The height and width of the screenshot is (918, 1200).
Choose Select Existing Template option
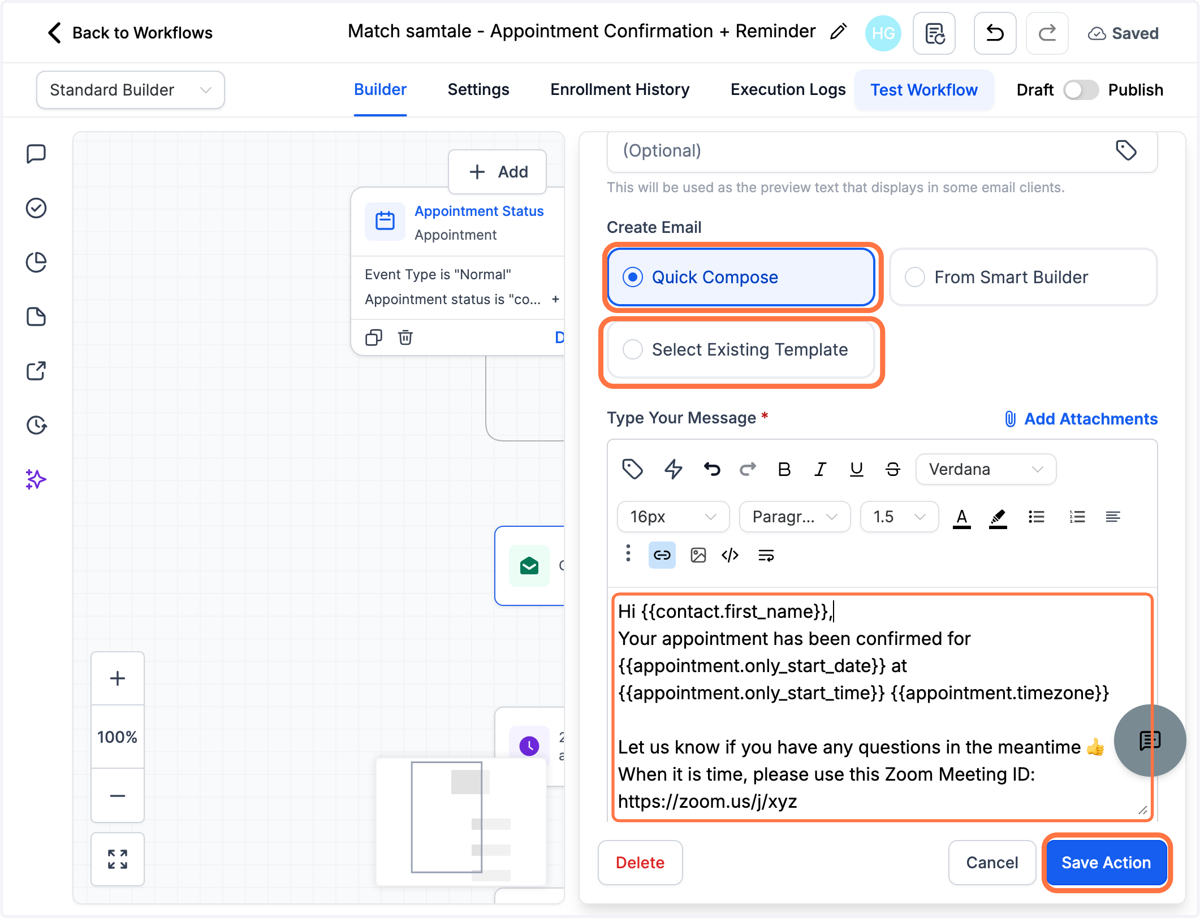pos(741,350)
